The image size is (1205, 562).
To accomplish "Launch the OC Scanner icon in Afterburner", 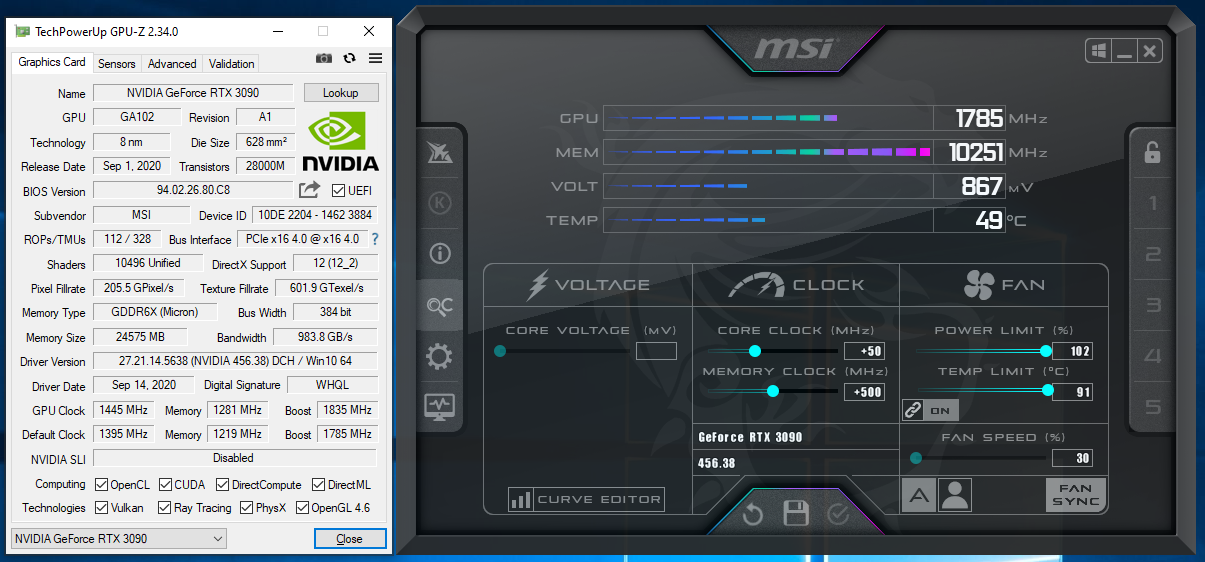I will pos(440,305).
